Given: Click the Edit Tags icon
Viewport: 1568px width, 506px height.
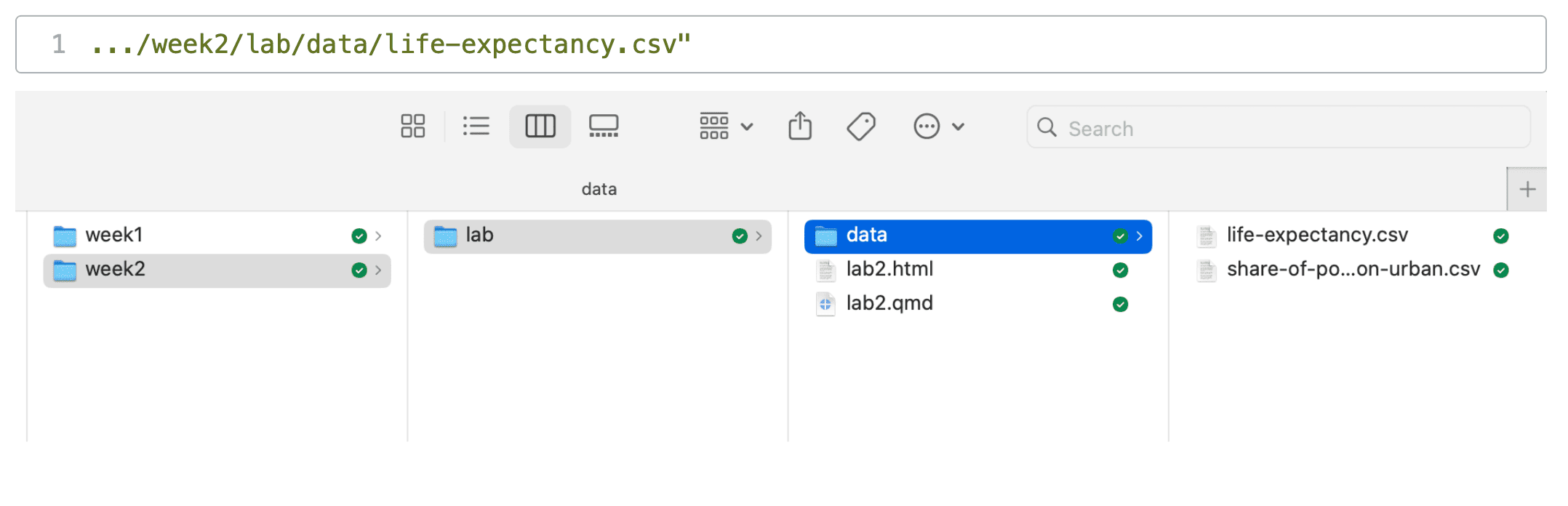Looking at the screenshot, I should 861,126.
